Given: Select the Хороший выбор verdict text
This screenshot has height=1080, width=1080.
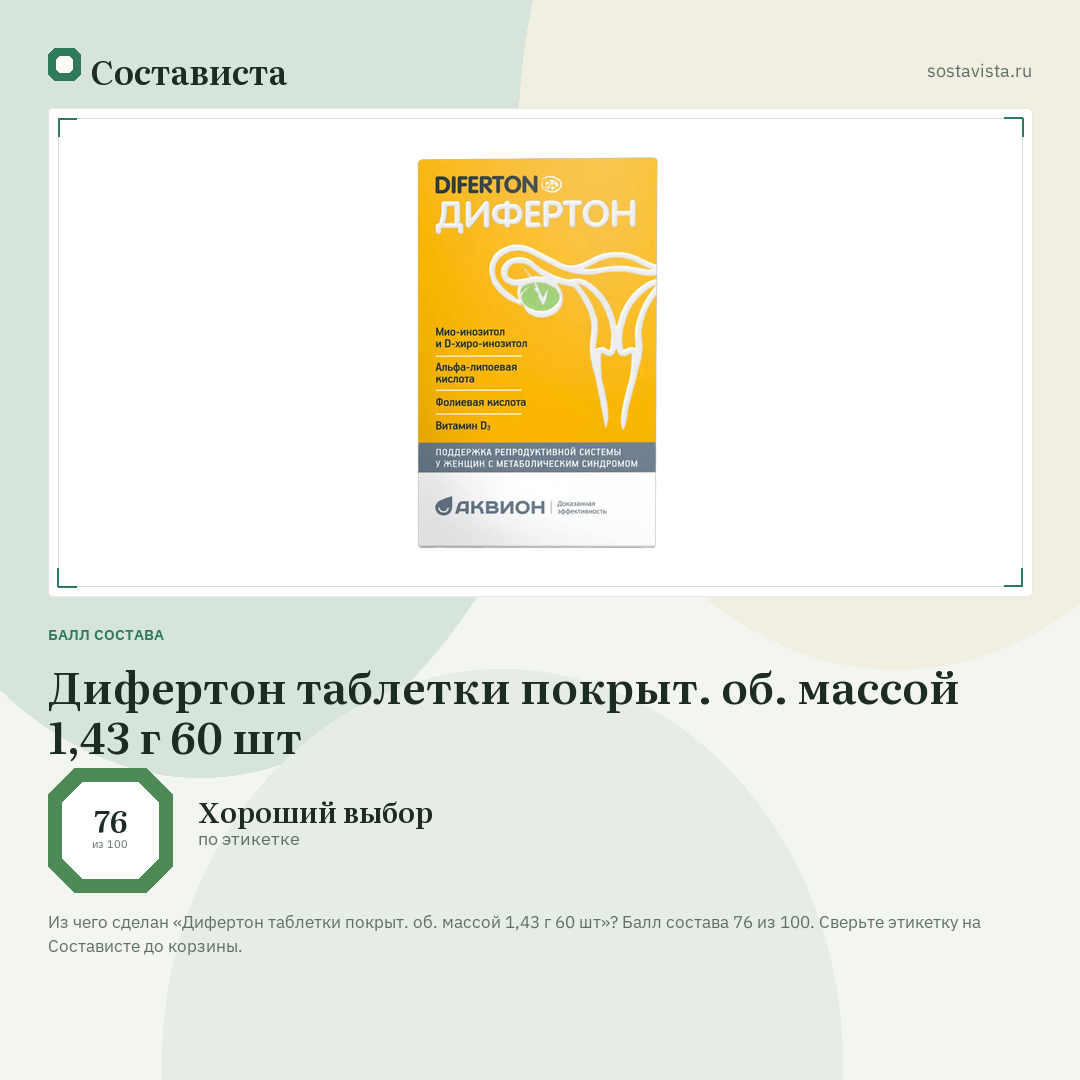Looking at the screenshot, I should tap(315, 813).
